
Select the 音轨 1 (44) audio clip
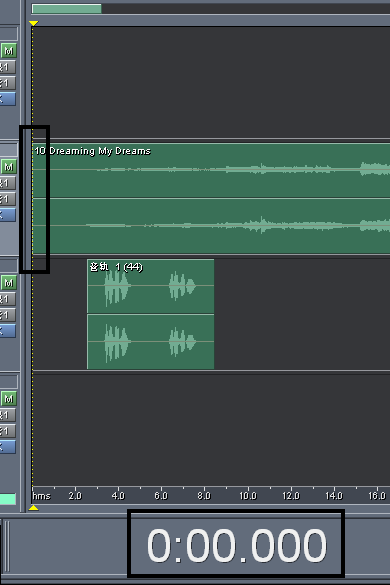point(150,314)
